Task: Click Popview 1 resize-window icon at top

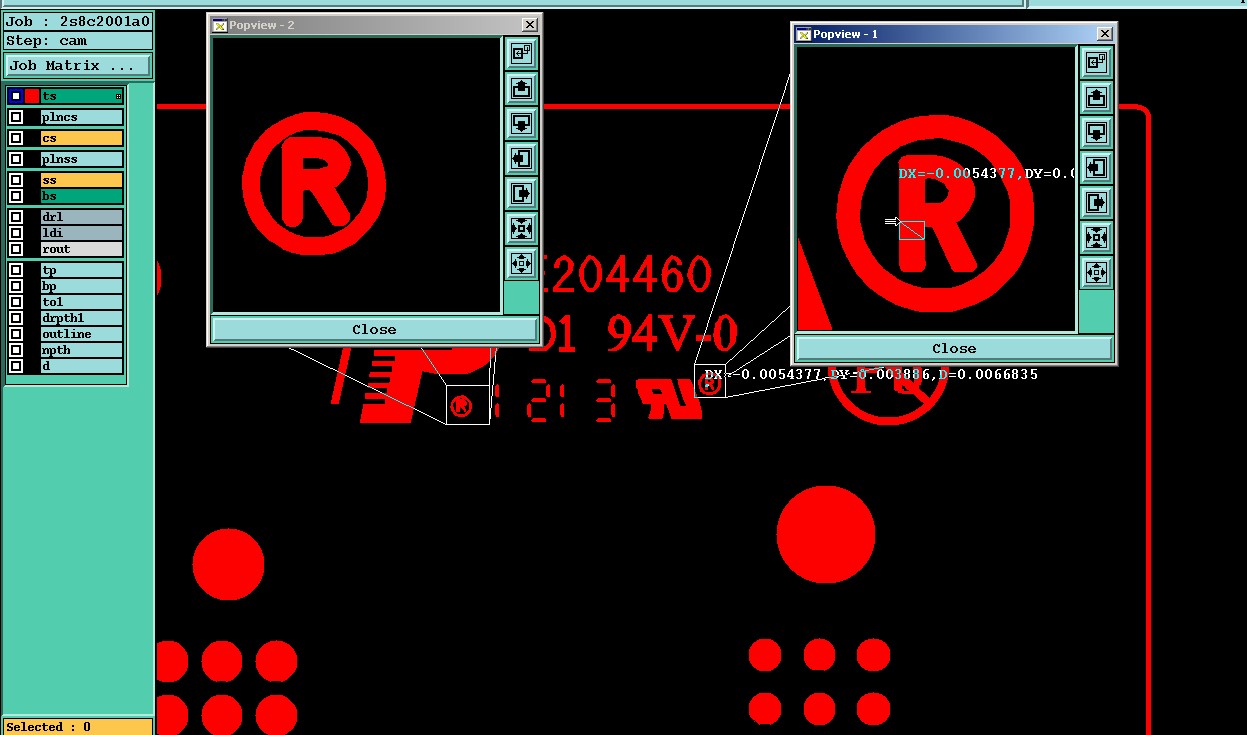Action: (1096, 62)
